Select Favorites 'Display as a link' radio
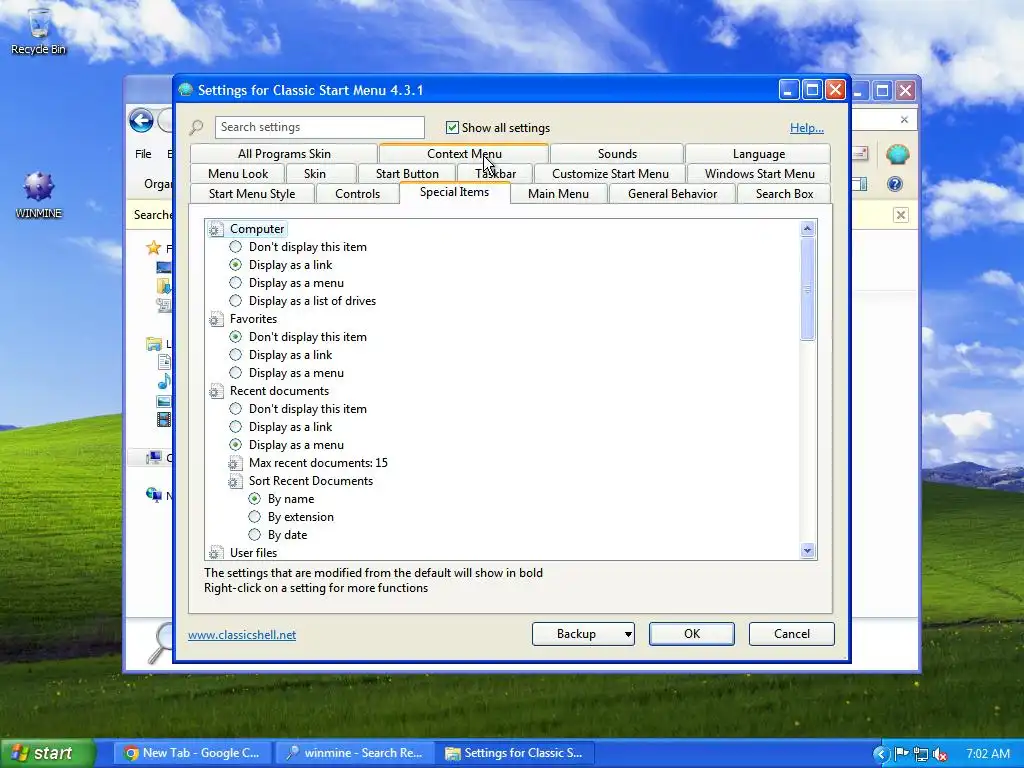This screenshot has height=768, width=1024. pyautogui.click(x=235, y=355)
